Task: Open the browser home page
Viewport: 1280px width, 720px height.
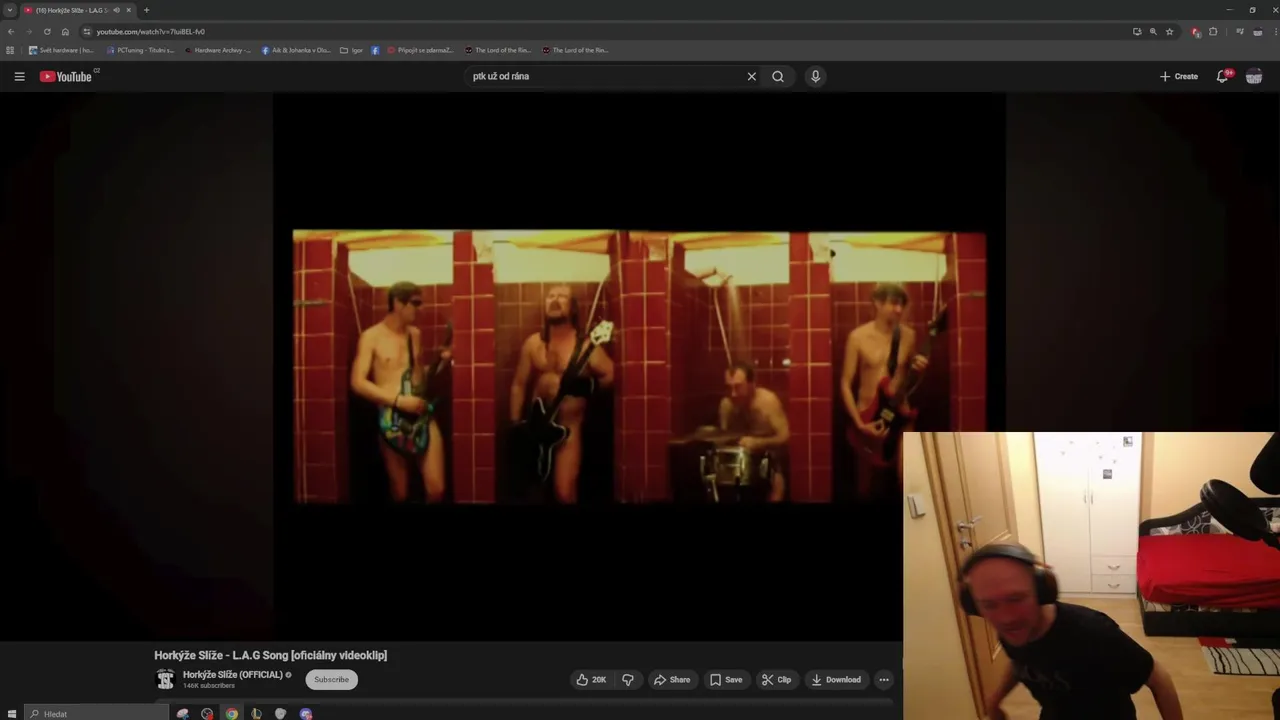Action: (65, 32)
